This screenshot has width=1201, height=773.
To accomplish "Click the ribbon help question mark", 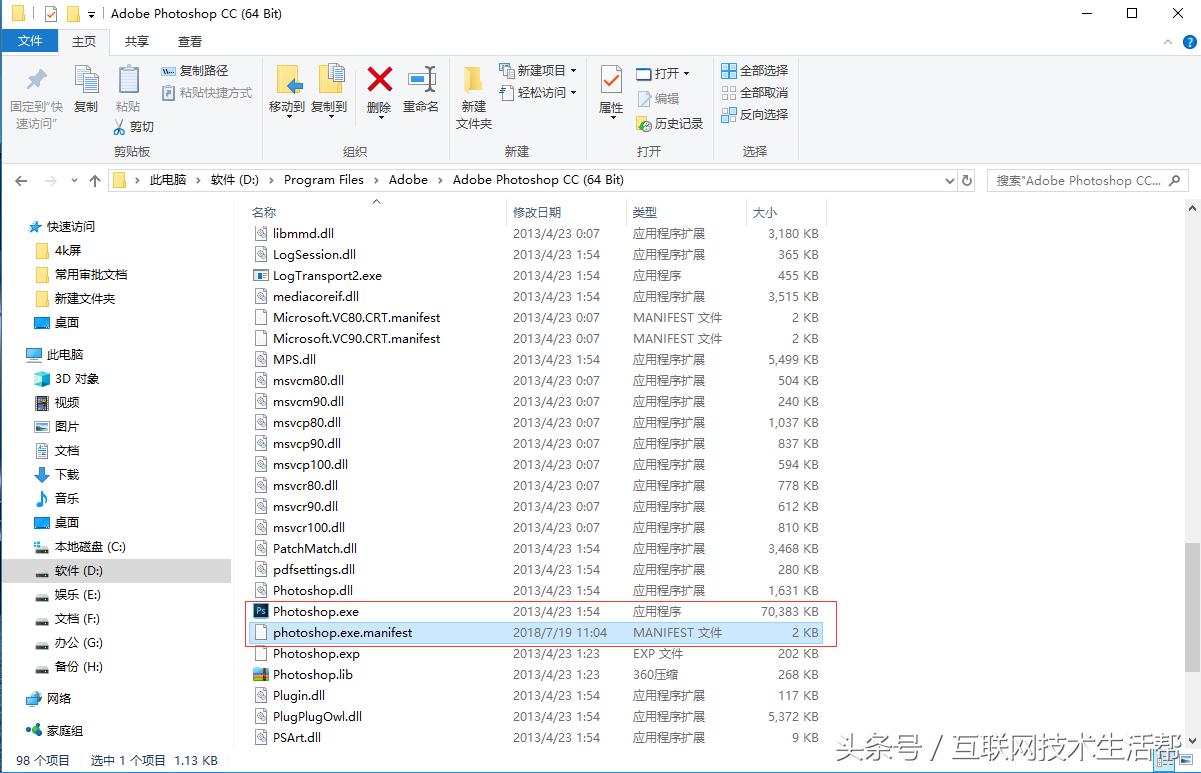I will coord(1189,42).
